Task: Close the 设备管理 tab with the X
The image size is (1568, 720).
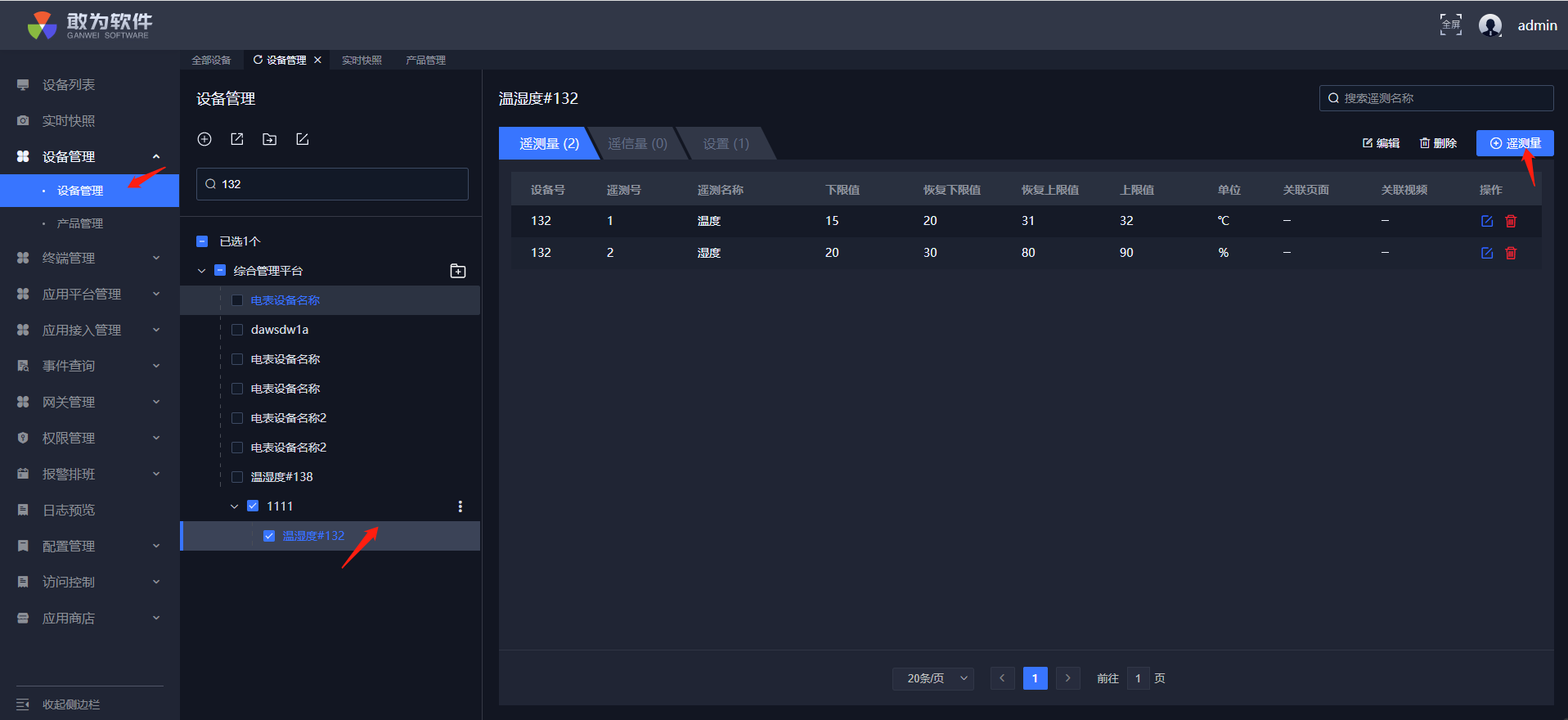Action: (318, 60)
